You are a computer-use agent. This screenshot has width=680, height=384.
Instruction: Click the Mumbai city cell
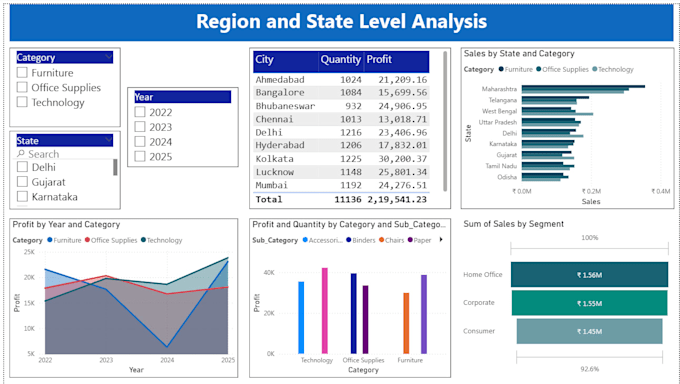coord(271,185)
